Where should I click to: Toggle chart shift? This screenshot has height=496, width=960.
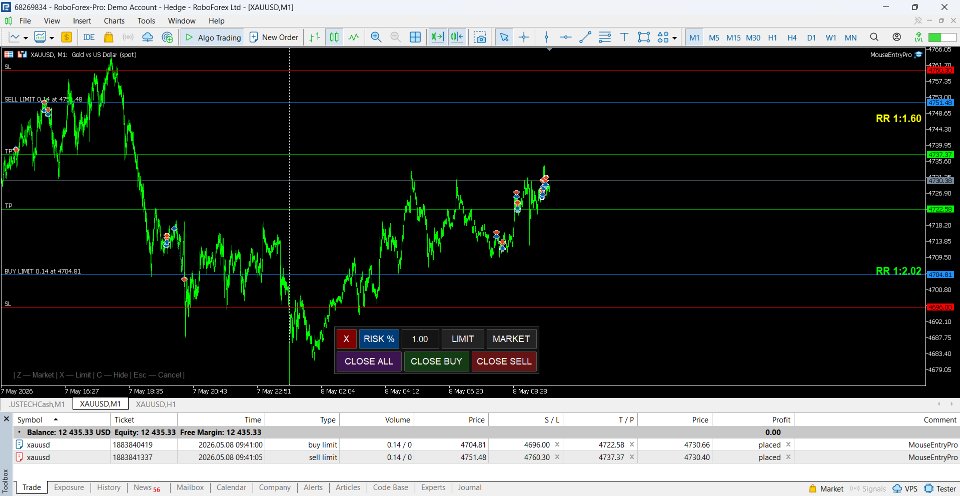[x=457, y=37]
